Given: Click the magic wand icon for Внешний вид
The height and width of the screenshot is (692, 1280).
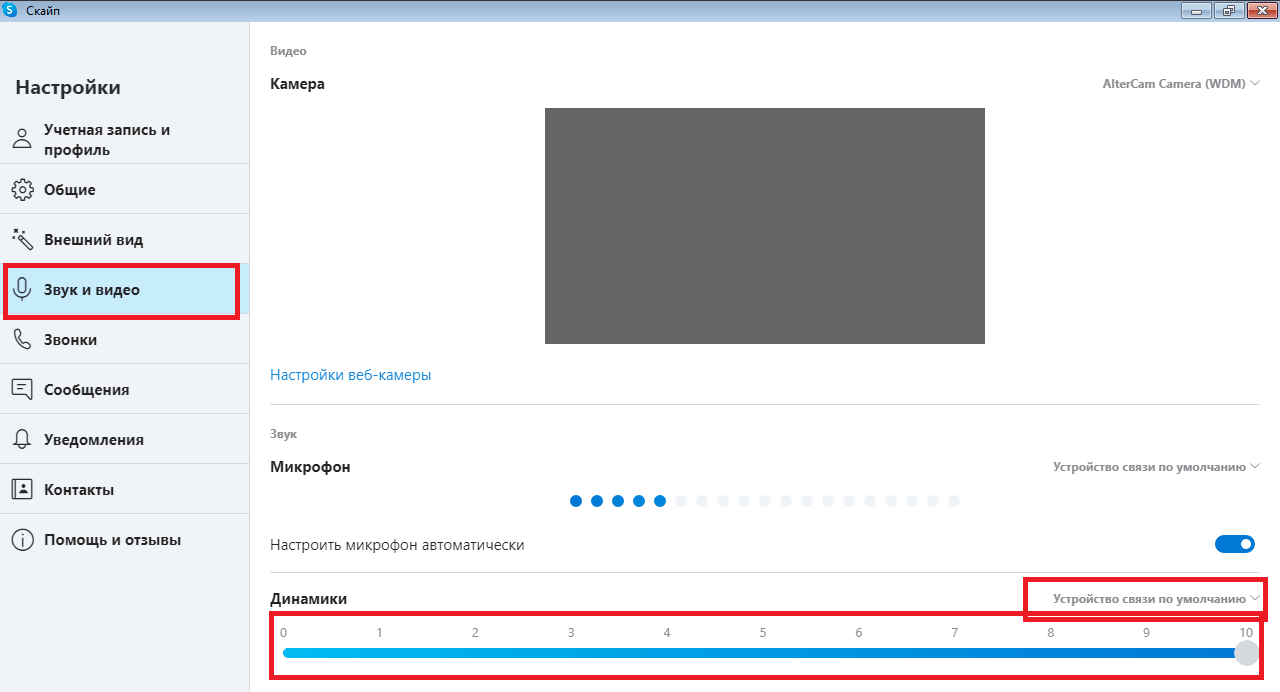Looking at the screenshot, I should (22, 239).
